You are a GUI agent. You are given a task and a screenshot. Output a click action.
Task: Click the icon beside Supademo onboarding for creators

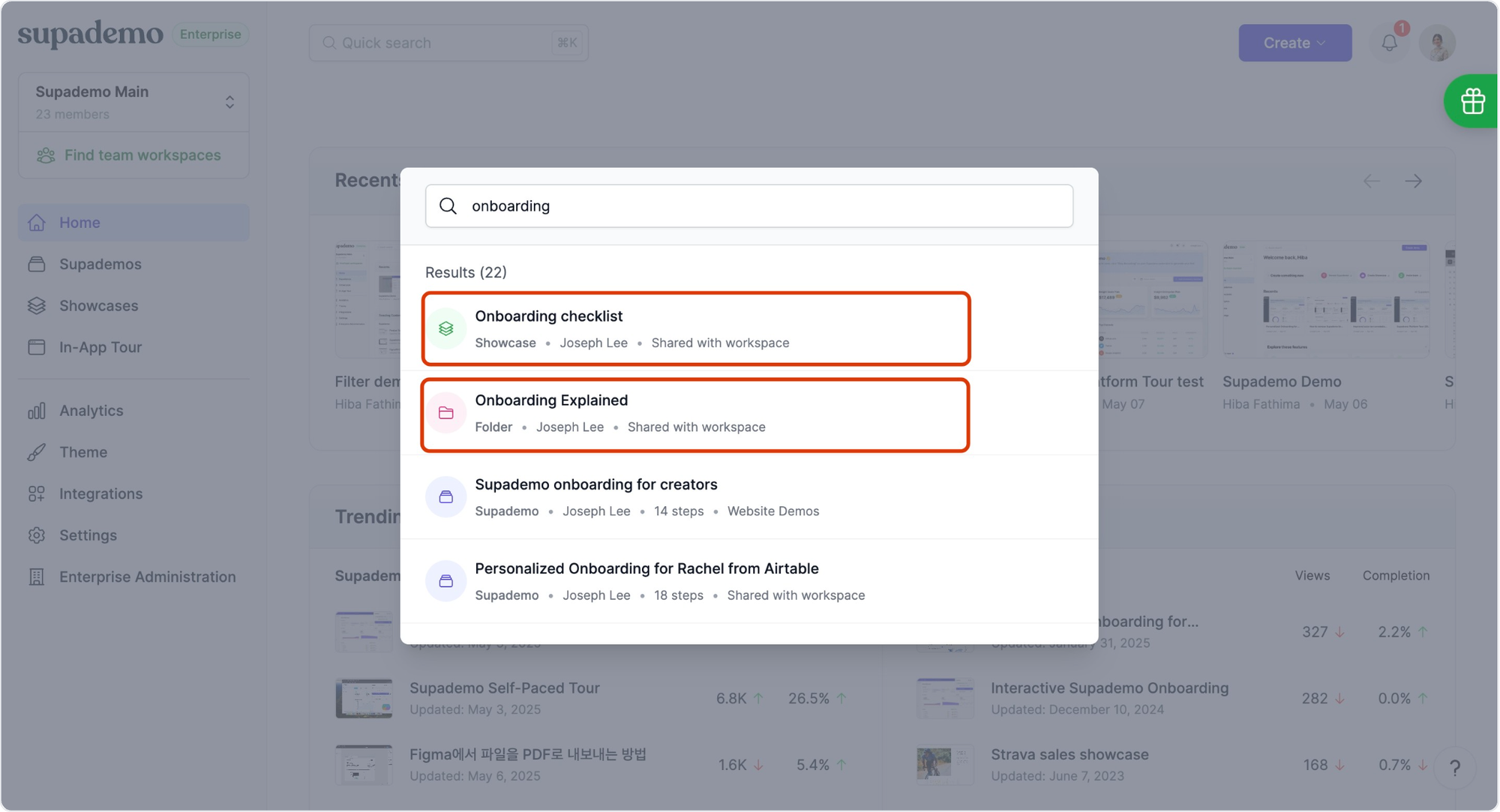pos(446,496)
